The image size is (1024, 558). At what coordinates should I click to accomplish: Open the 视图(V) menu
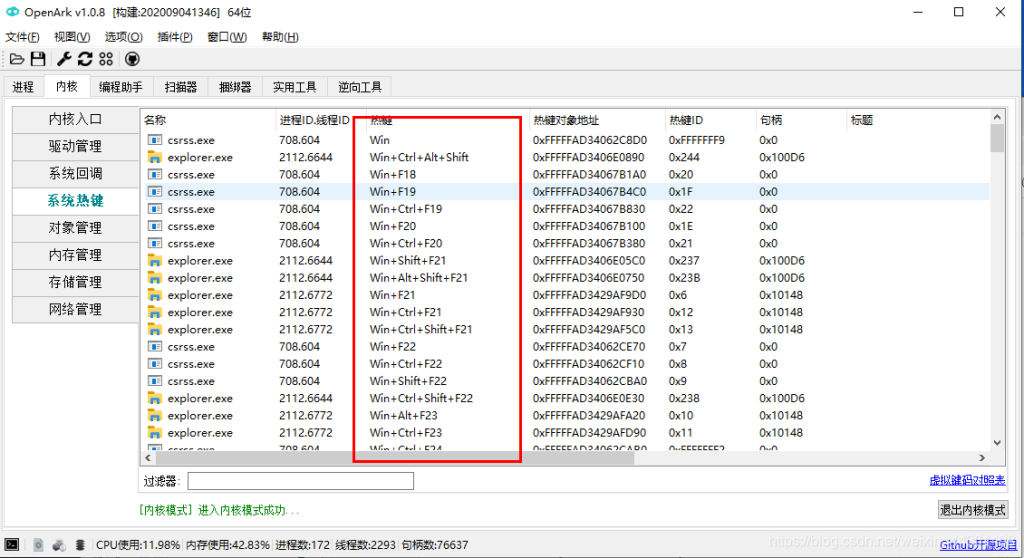pyautogui.click(x=72, y=37)
